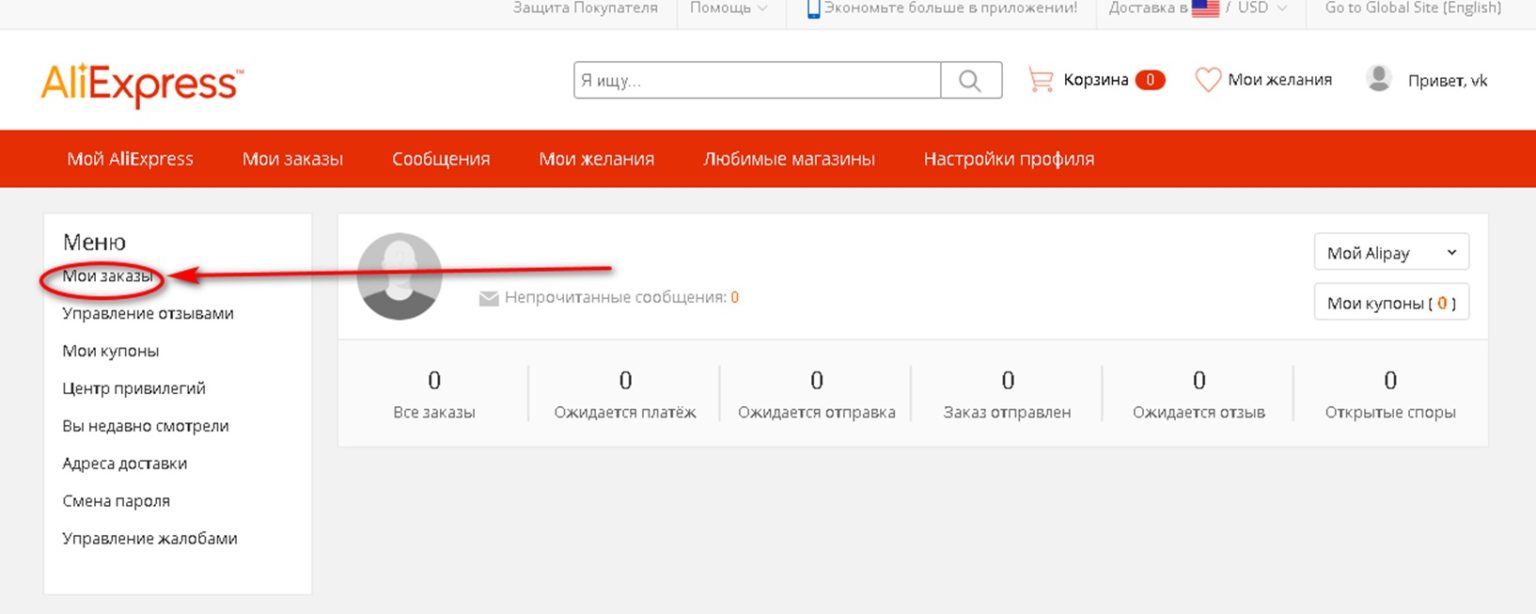Open the shopping cart icon
Image resolution: width=1536 pixels, height=614 pixels.
(1041, 80)
